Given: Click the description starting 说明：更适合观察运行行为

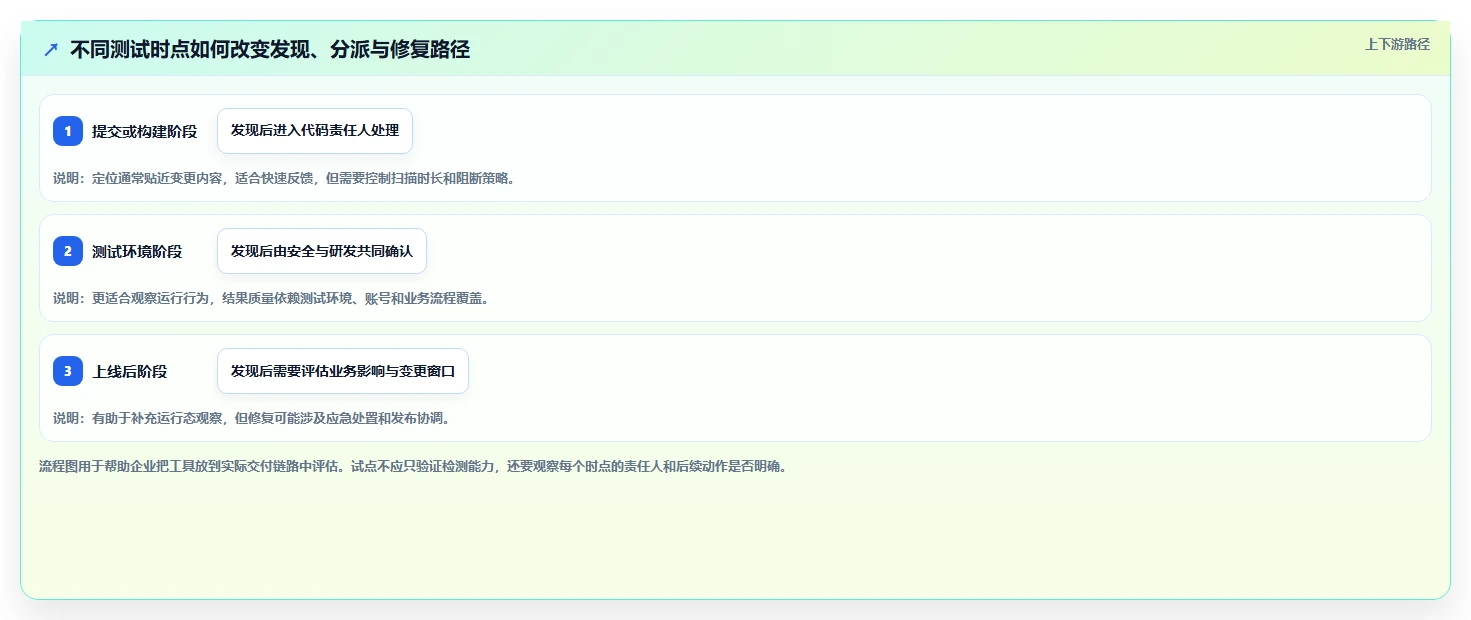Looking at the screenshot, I should click(x=271, y=298).
